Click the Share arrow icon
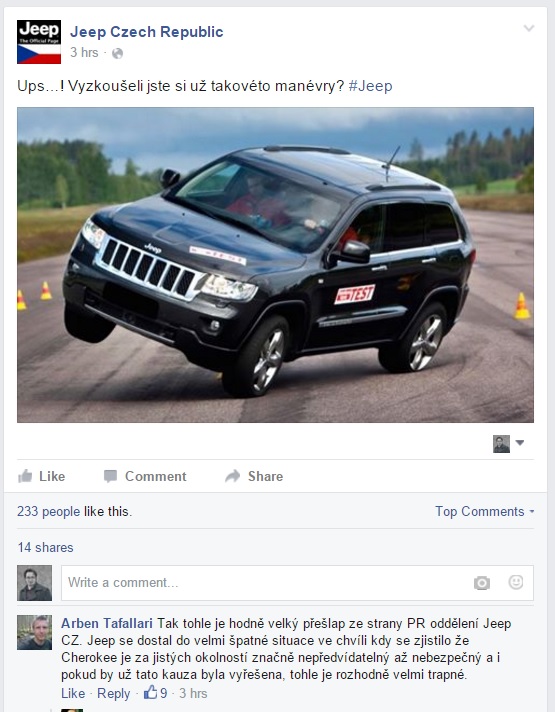Screen dimensions: 555x712 [233, 476]
